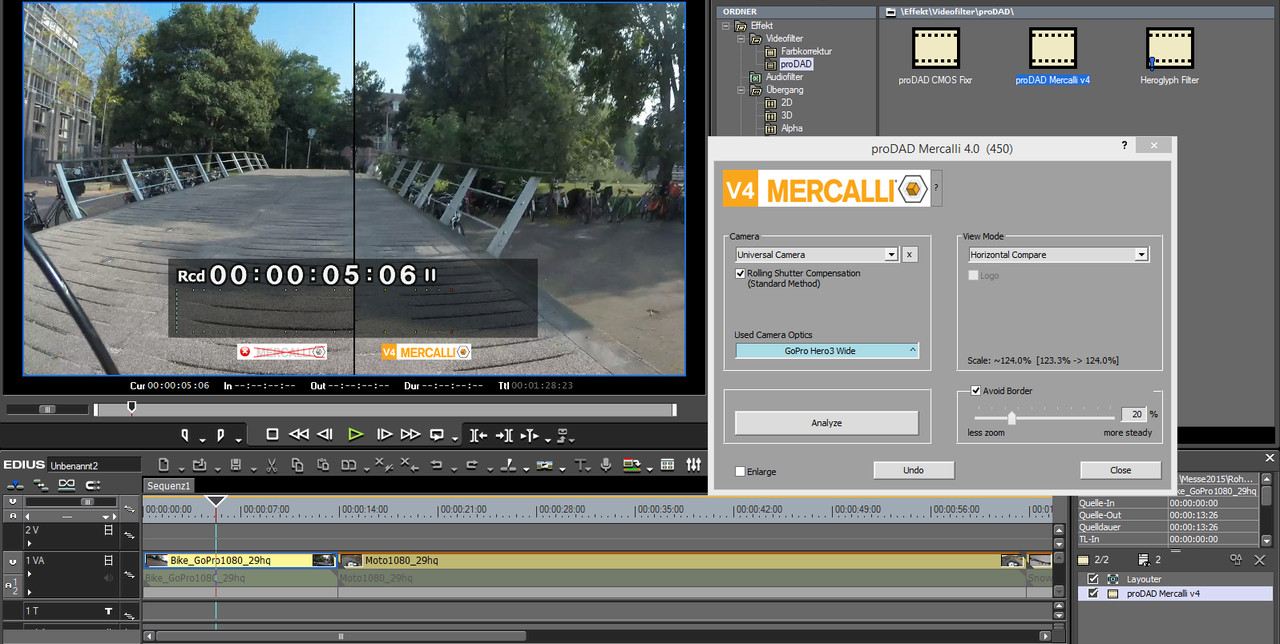The height and width of the screenshot is (644, 1280).
Task: Open the audio mixer sliders icon
Action: point(694,465)
